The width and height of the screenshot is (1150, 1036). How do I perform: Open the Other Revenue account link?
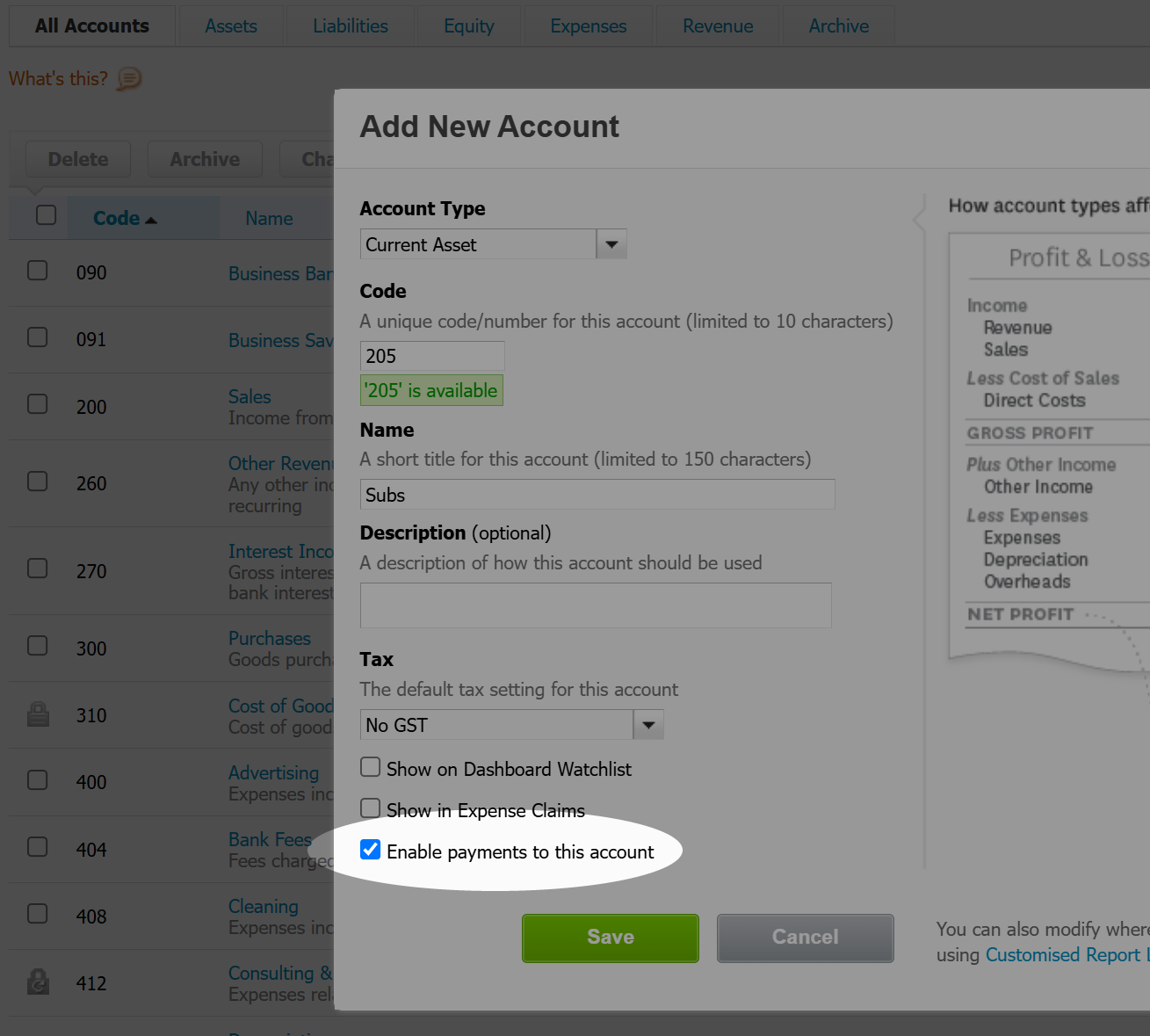click(280, 464)
